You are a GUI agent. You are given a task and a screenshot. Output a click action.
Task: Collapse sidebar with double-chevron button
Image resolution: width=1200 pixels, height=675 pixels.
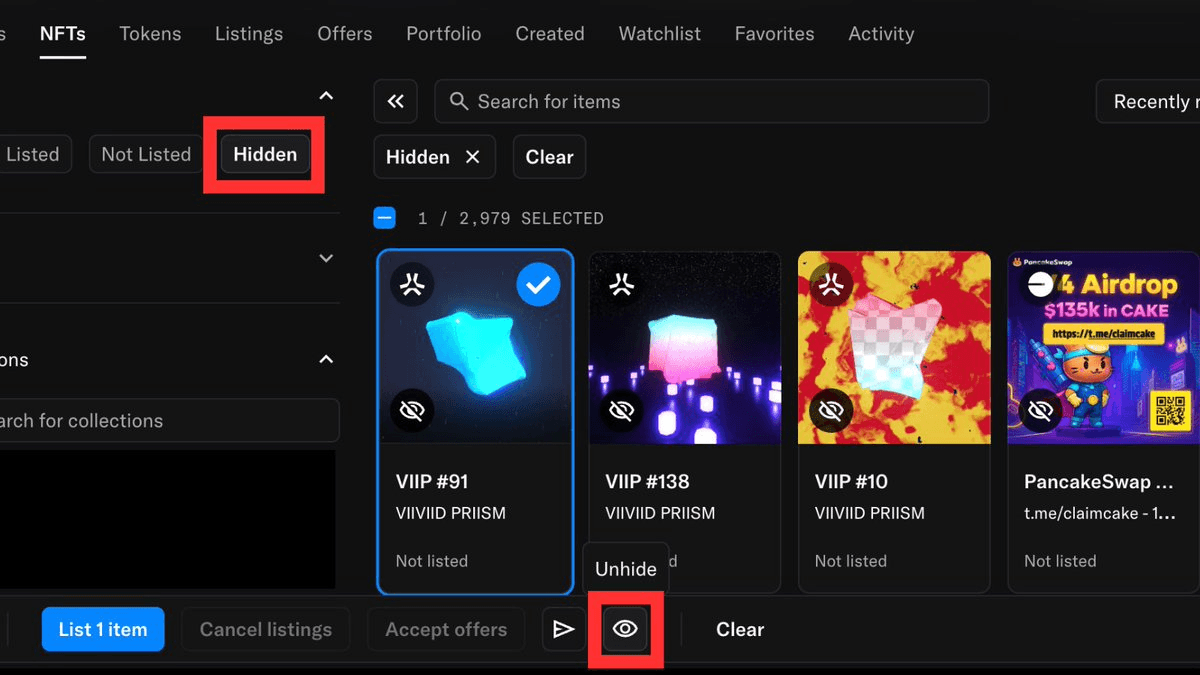[x=396, y=101]
